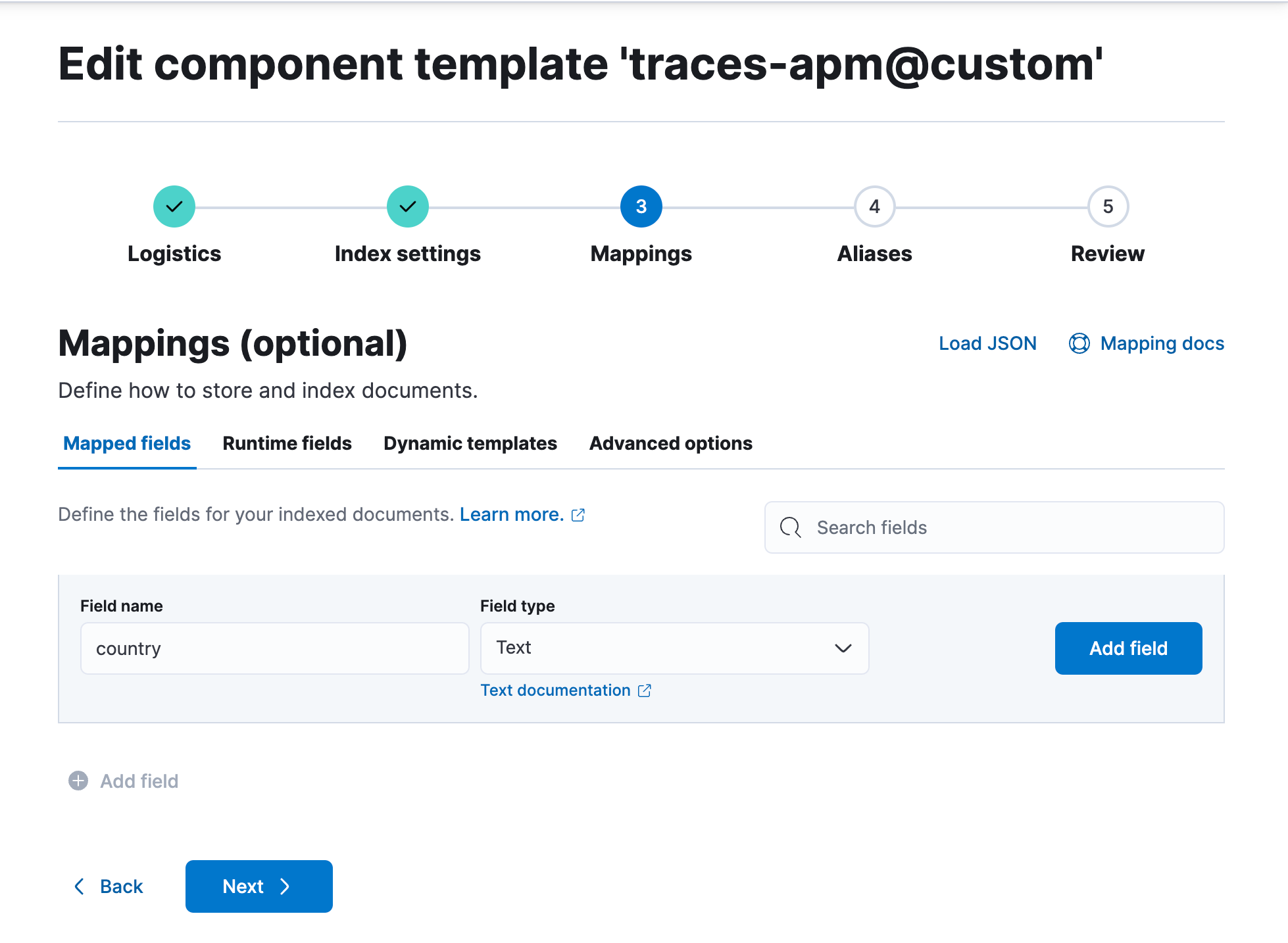Click the external link icon beside Text documentation
The height and width of the screenshot is (943, 1288).
pyautogui.click(x=644, y=690)
